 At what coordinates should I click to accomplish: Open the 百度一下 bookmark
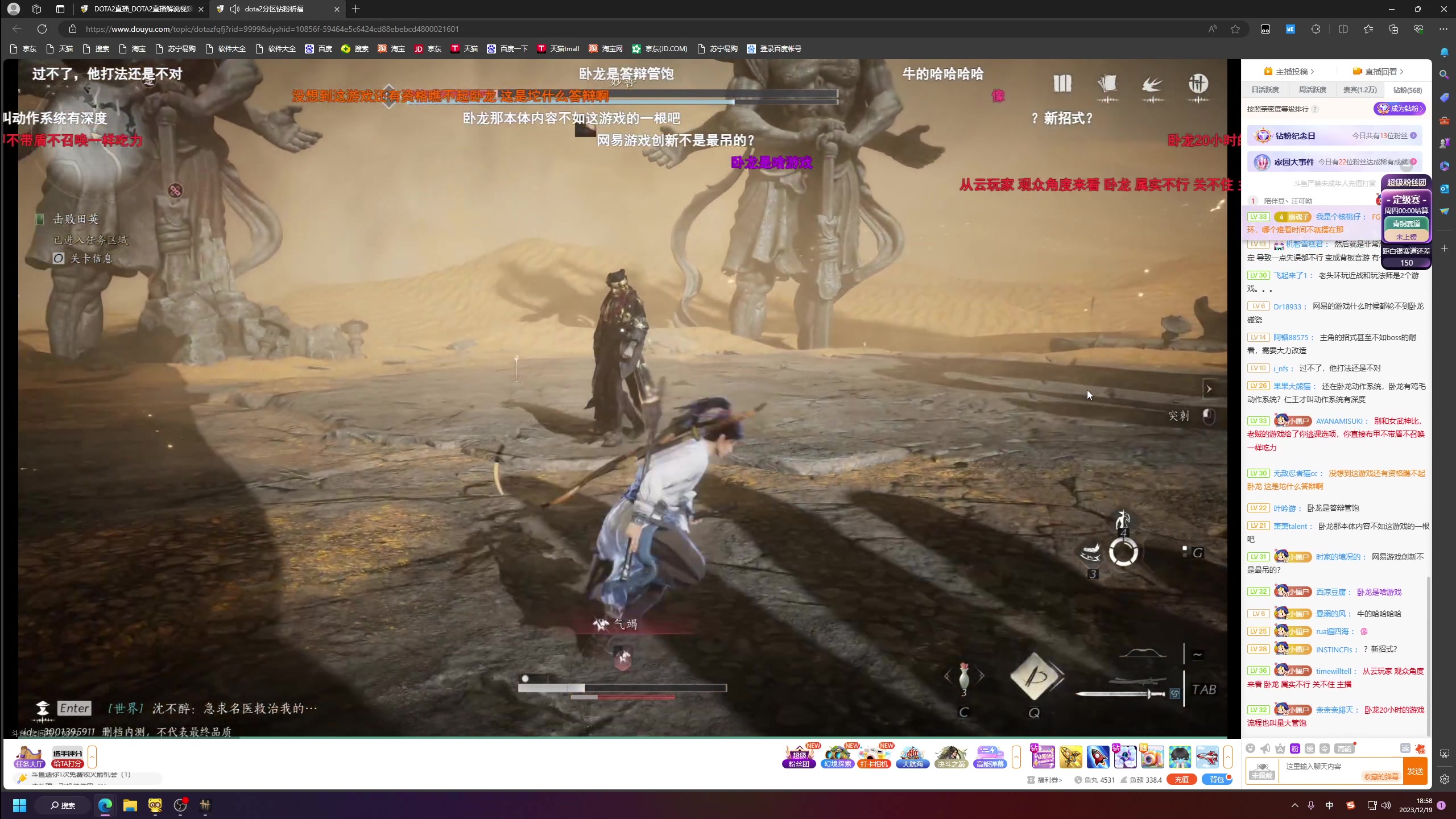point(507,49)
